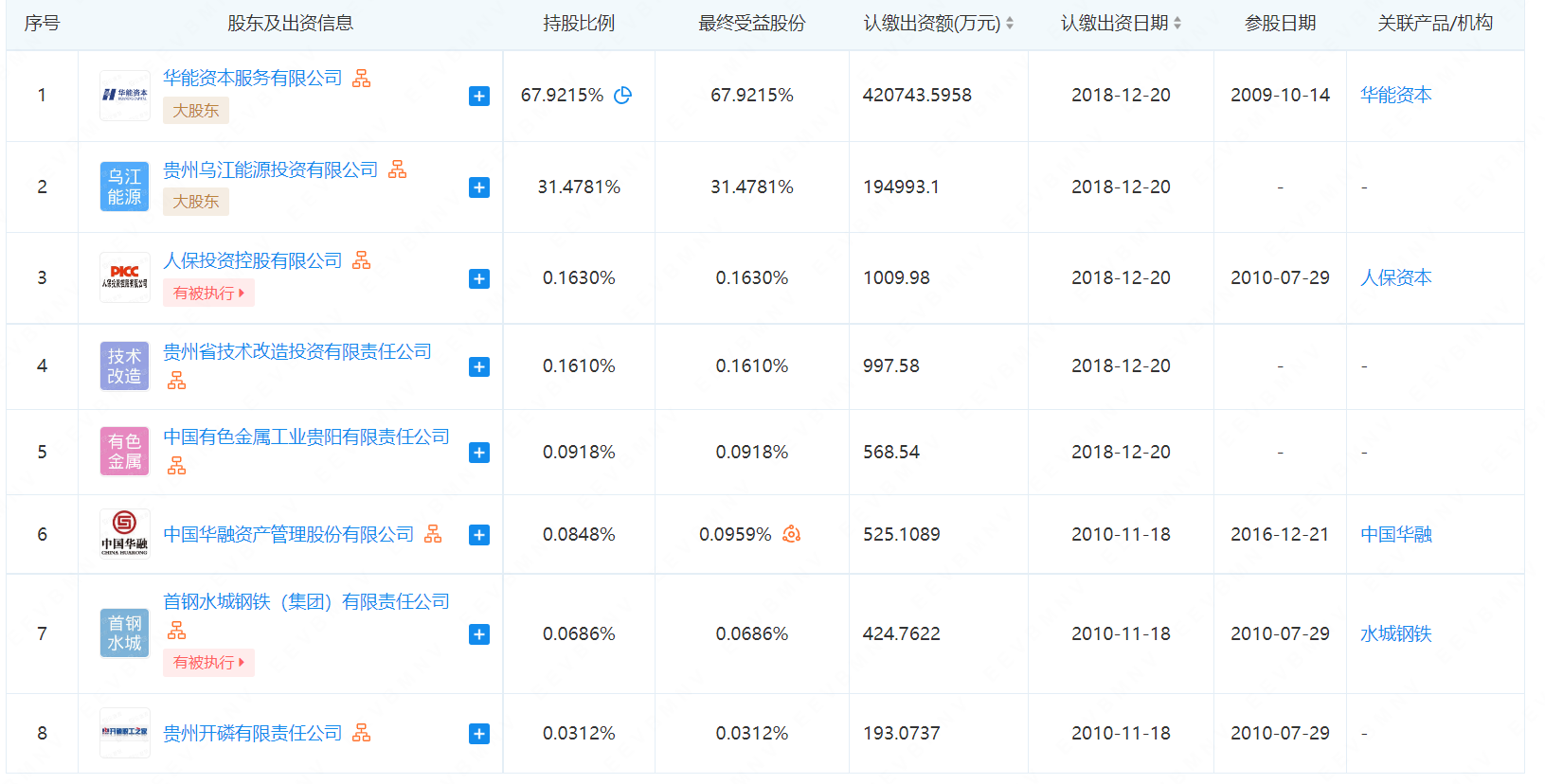Open 贵州乌江能源投资有限公司 shareholder link
The width and height of the screenshot is (1545, 784).
coord(271,169)
